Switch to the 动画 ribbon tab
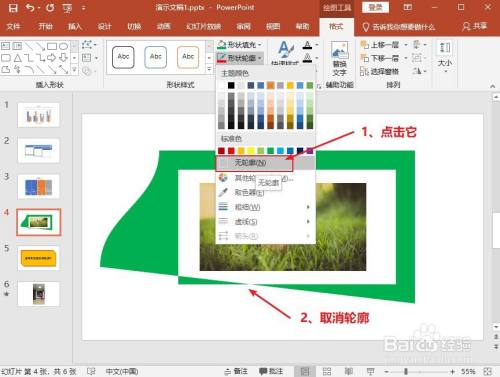Screen dimensions: 500x377 (164, 26)
